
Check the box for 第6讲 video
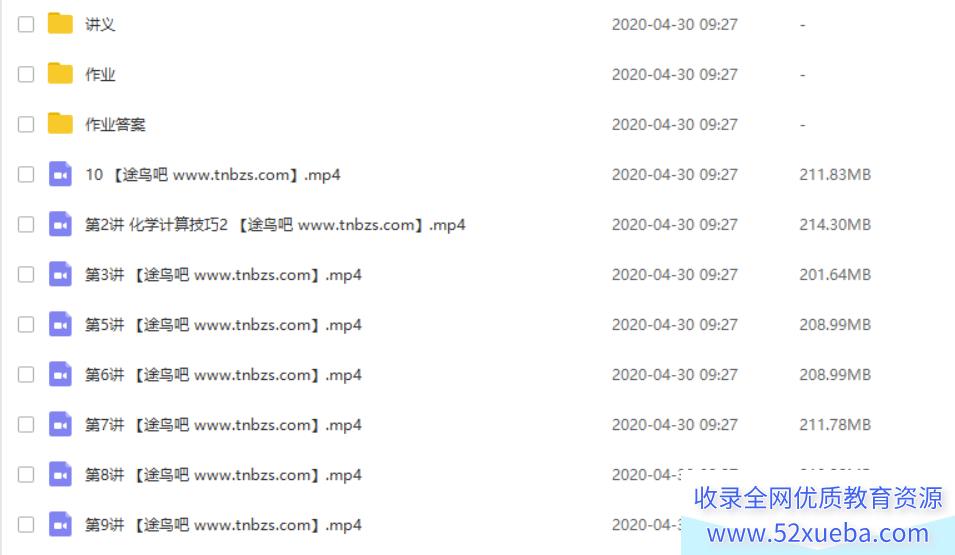pos(26,374)
